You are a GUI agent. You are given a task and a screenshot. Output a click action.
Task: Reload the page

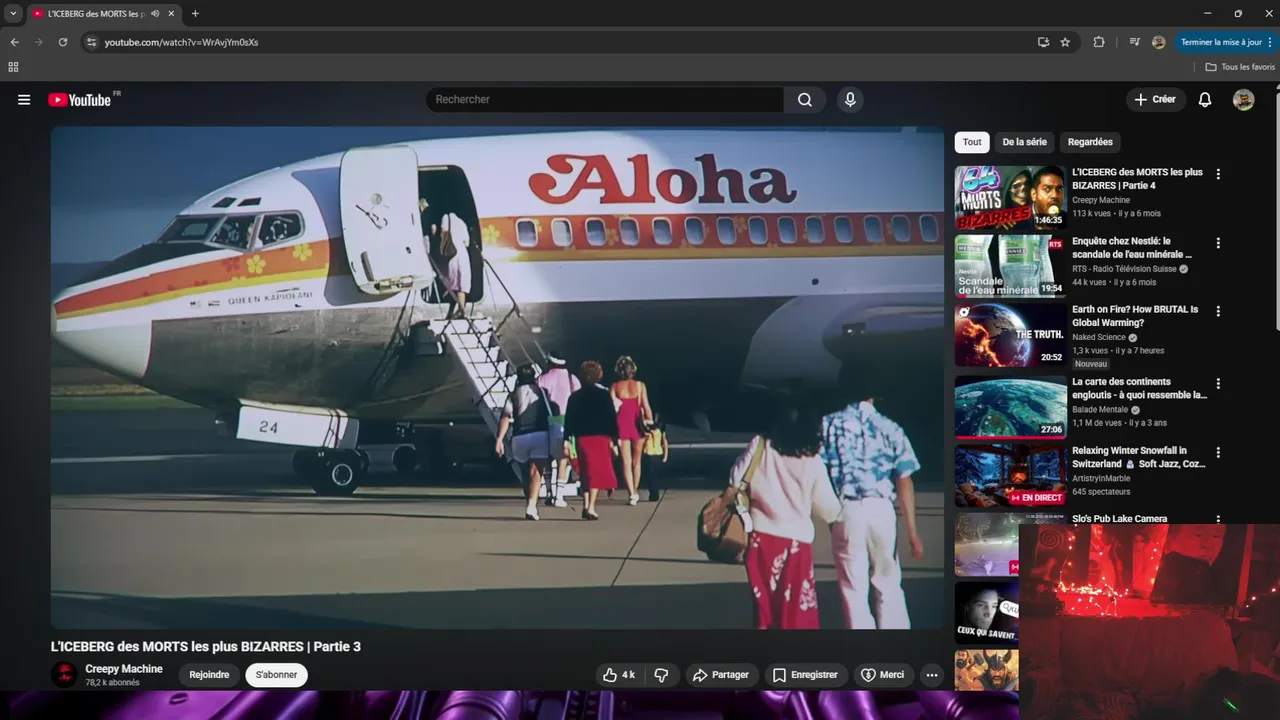63,42
